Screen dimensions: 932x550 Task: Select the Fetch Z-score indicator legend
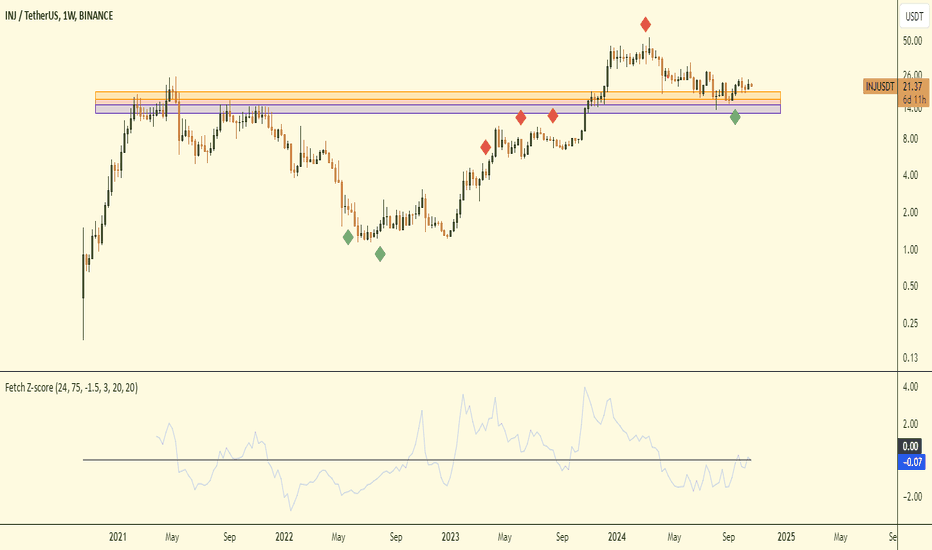(x=71, y=388)
